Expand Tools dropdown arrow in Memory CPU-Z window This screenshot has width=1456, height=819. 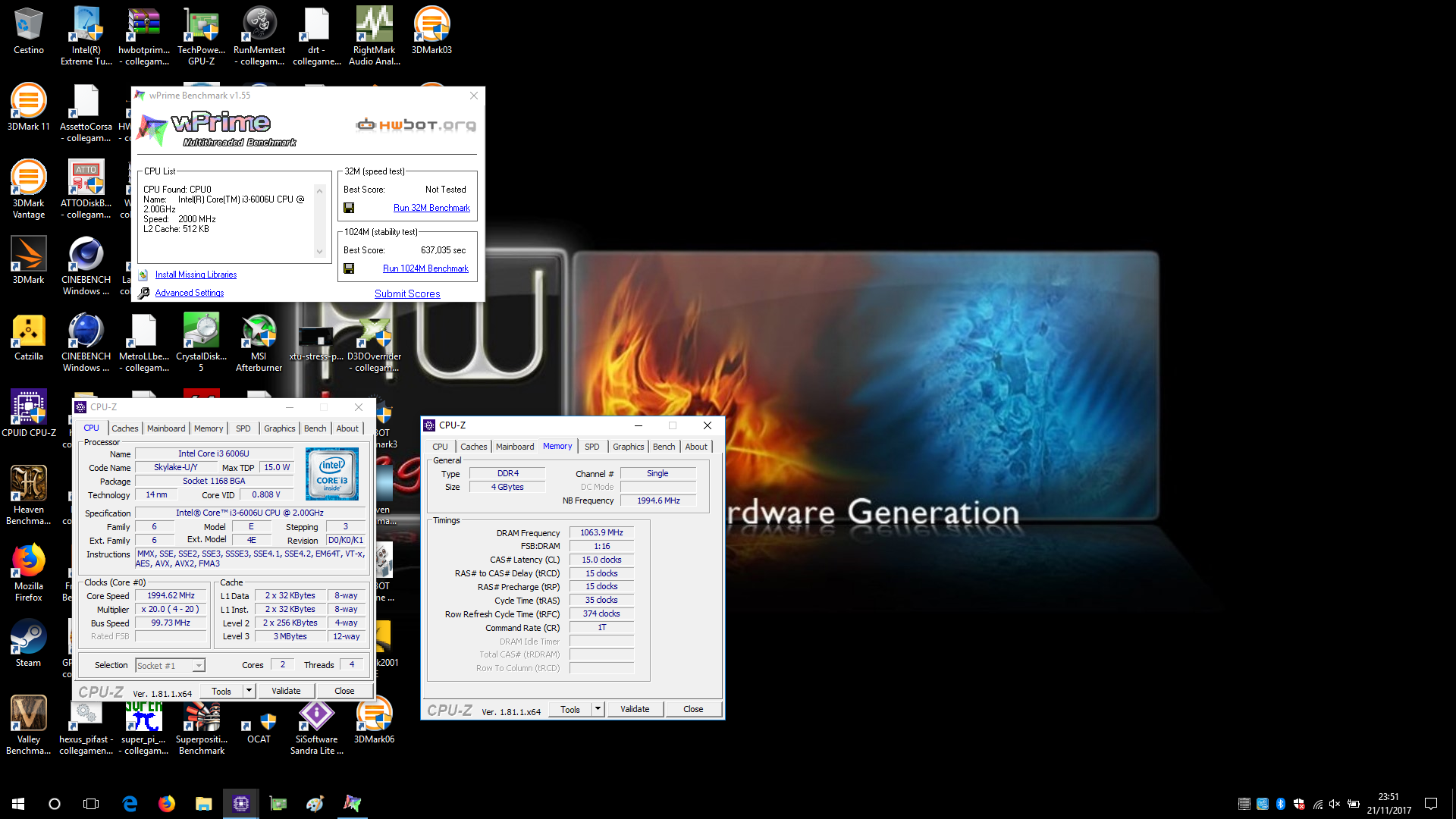coord(598,709)
